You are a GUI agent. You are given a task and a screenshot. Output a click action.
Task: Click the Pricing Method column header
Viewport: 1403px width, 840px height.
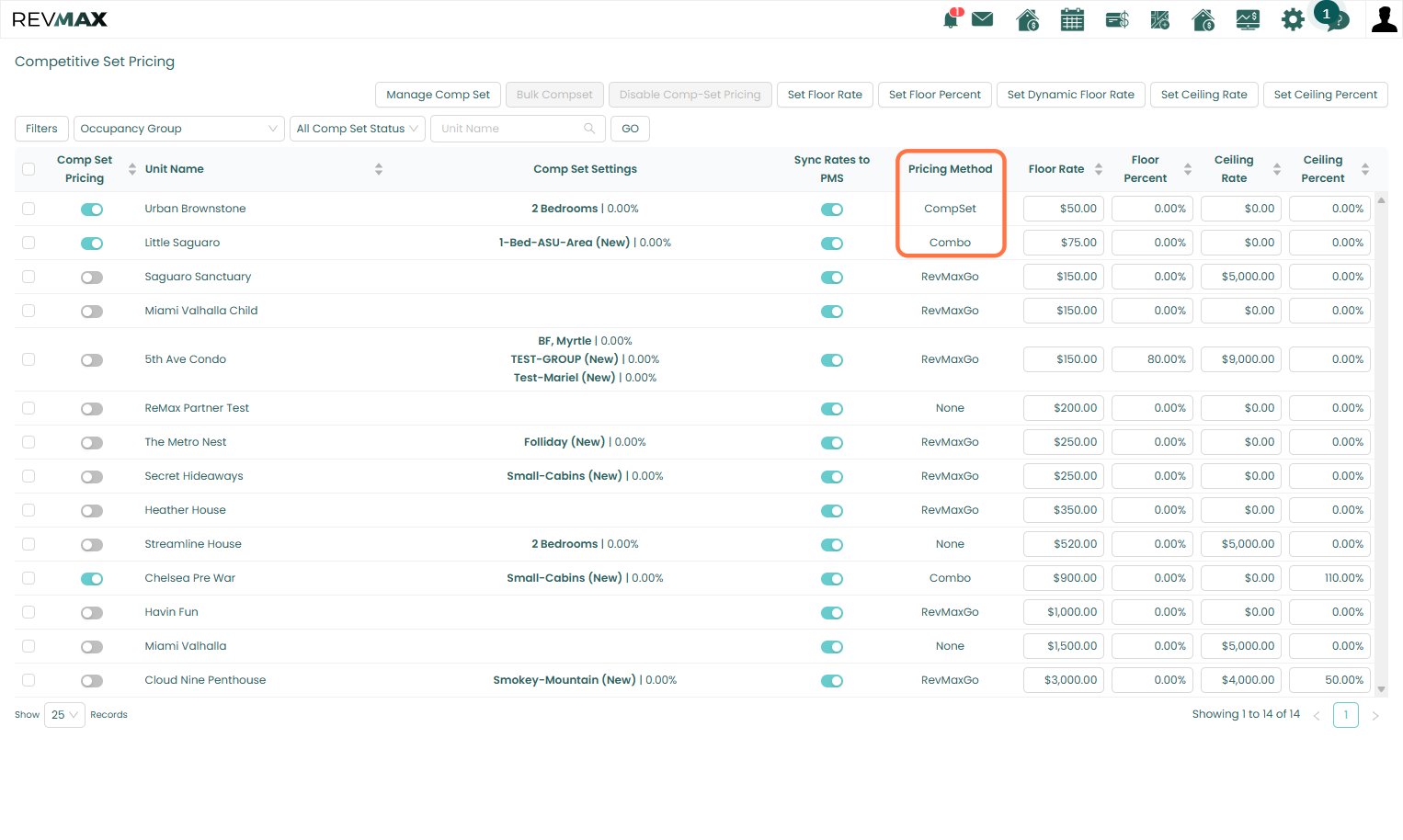tap(950, 169)
